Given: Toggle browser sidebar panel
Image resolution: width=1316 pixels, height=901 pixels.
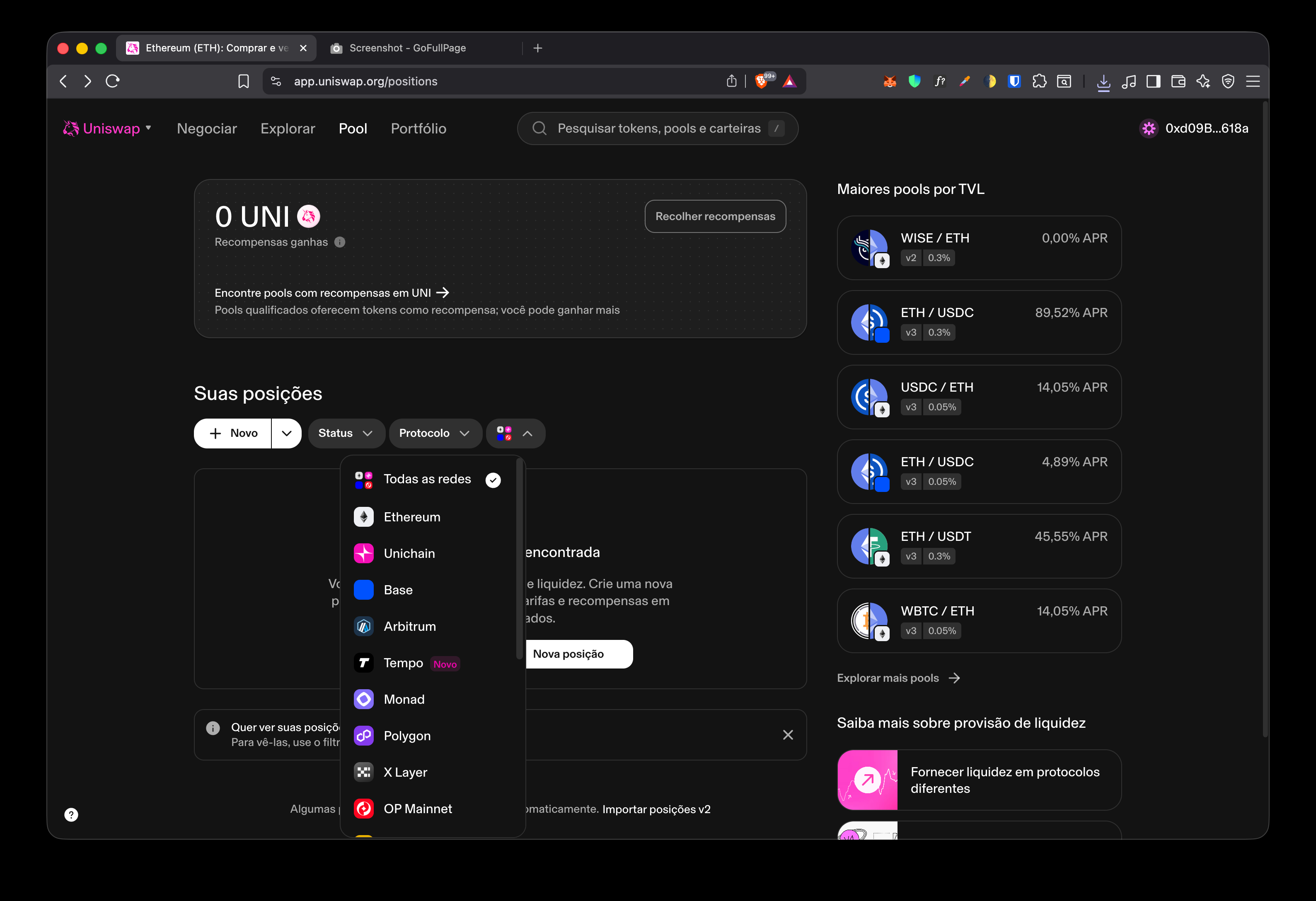Looking at the screenshot, I should coord(1154,82).
